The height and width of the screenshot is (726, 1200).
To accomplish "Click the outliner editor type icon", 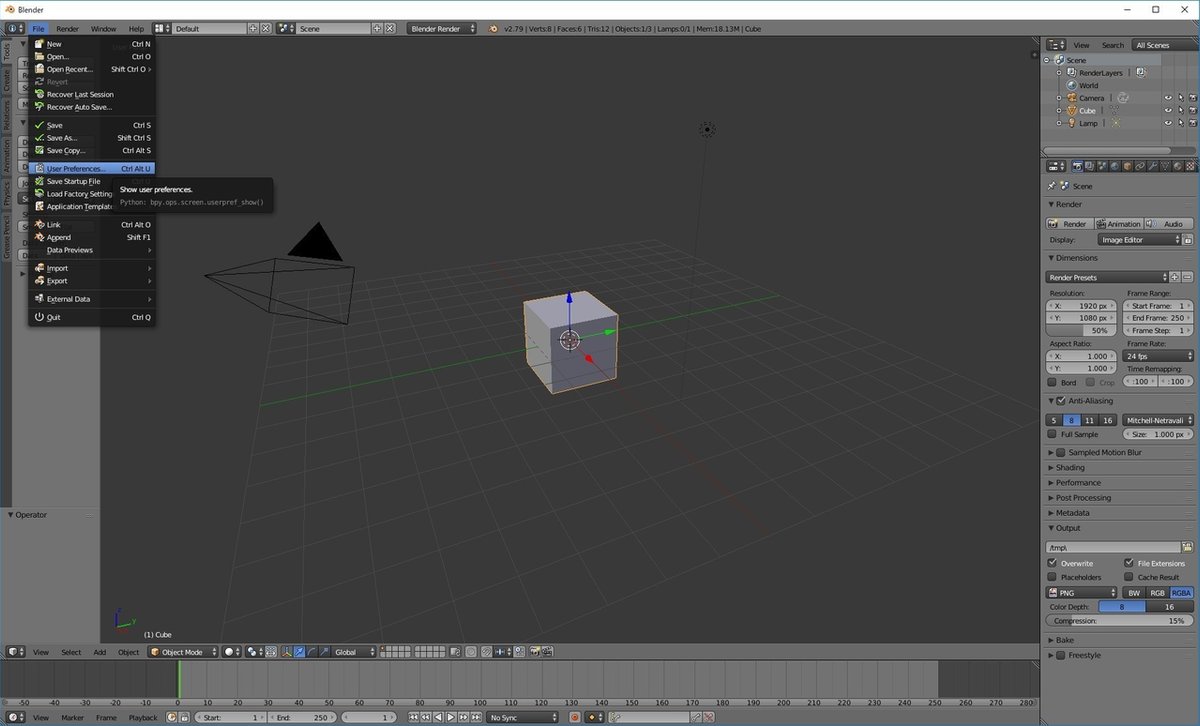I will tap(1055, 45).
